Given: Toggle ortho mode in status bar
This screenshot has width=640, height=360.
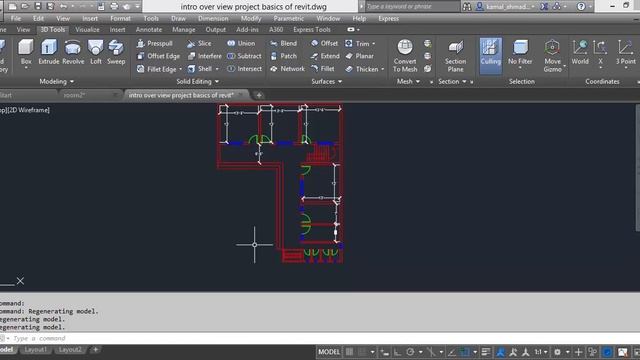Looking at the screenshot, I should [x=397, y=352].
